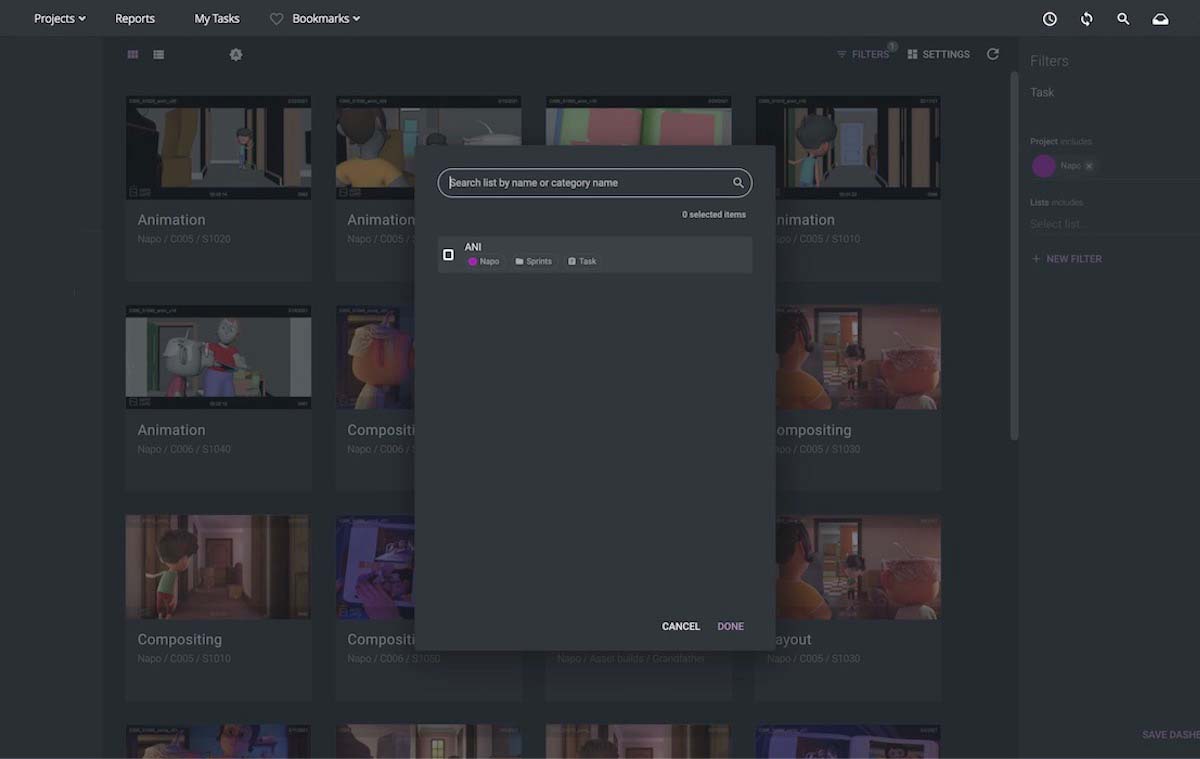Remove the Napo project filter chip
Viewport: 1200px width, 759px height.
click(x=1089, y=166)
